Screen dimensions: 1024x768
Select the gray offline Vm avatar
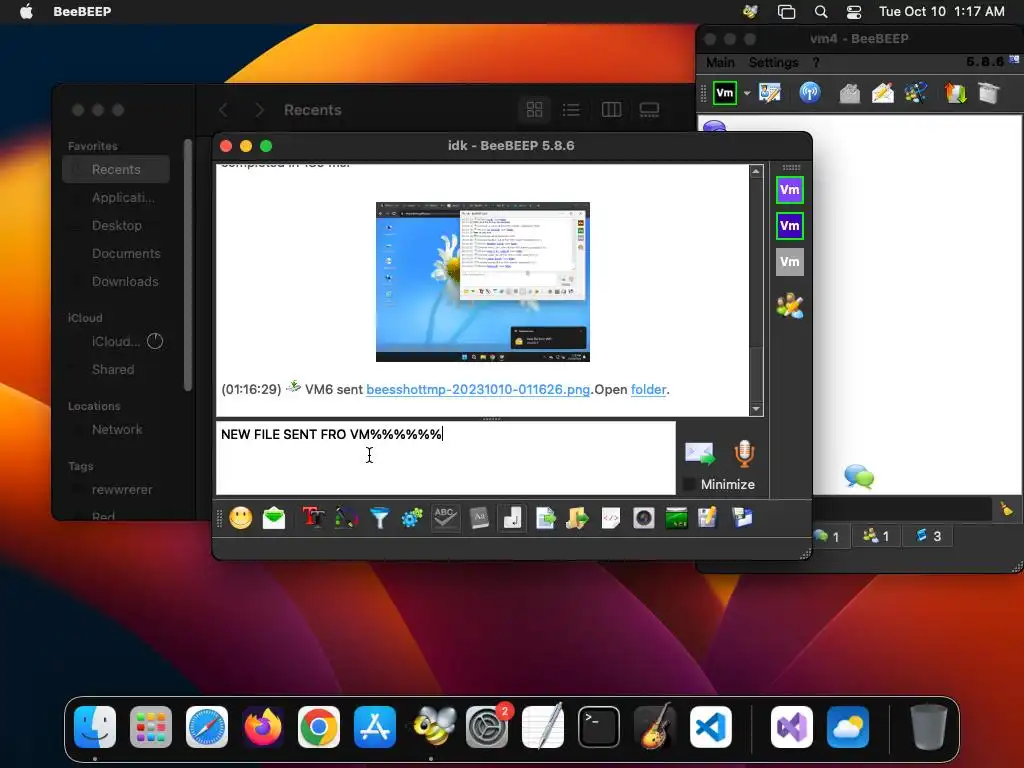coord(790,262)
